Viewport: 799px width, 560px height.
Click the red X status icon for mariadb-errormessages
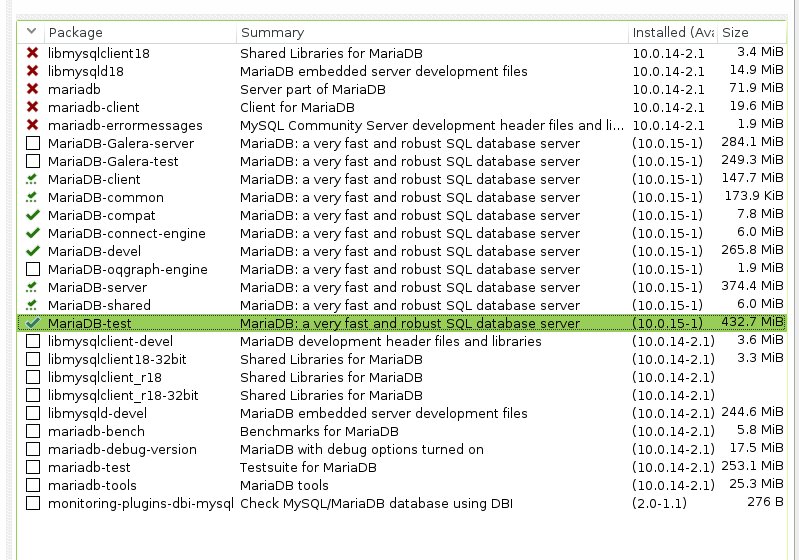(x=33, y=125)
